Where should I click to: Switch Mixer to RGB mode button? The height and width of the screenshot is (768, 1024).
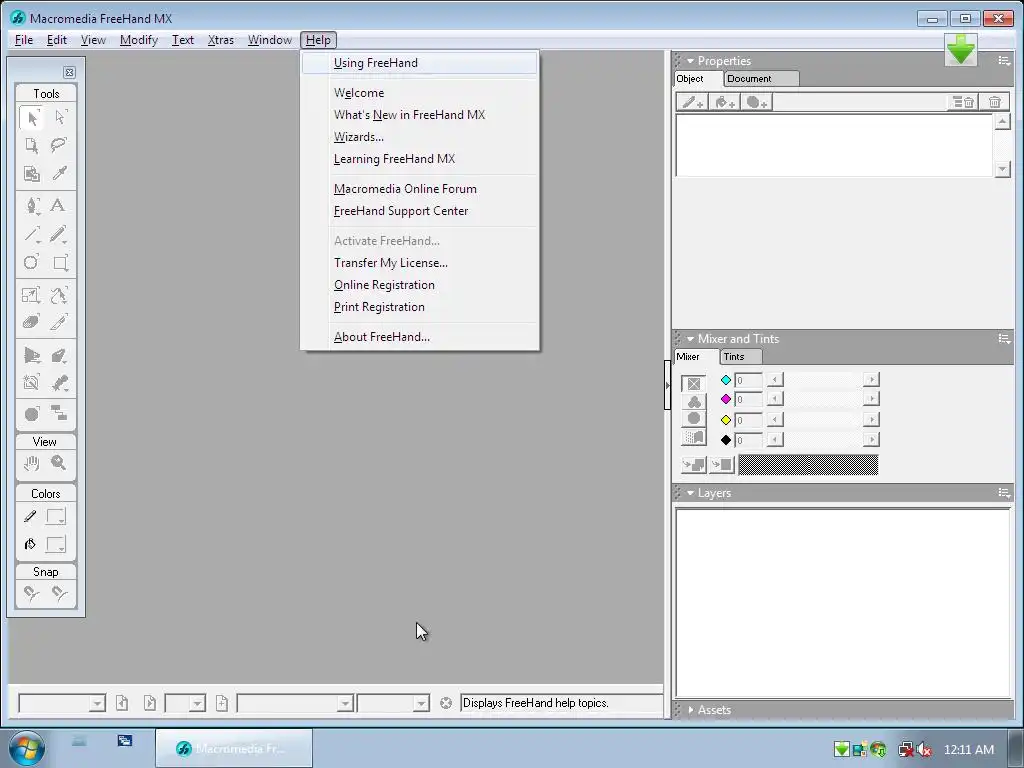pyautogui.click(x=694, y=402)
